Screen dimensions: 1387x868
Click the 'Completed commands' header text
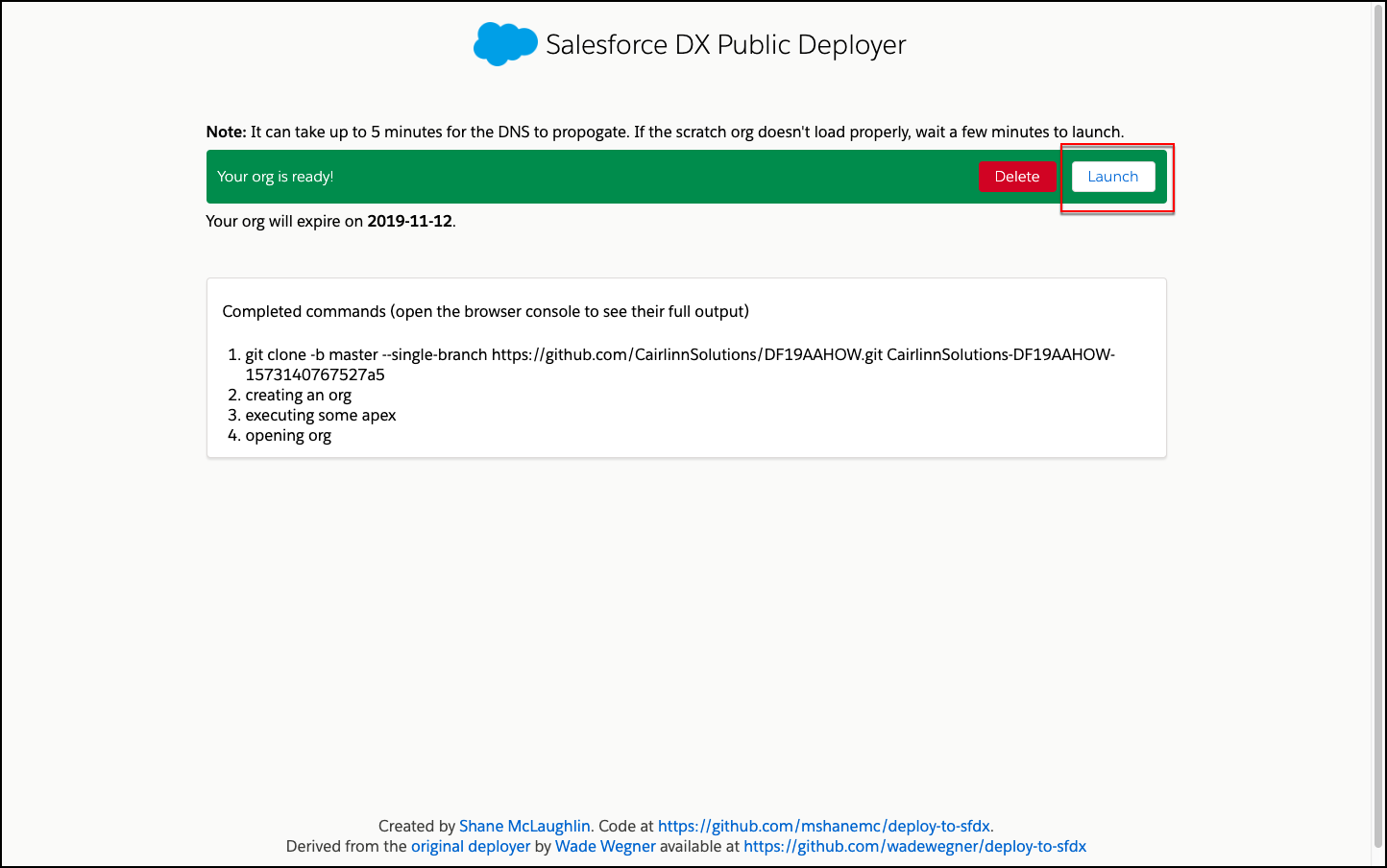(486, 311)
